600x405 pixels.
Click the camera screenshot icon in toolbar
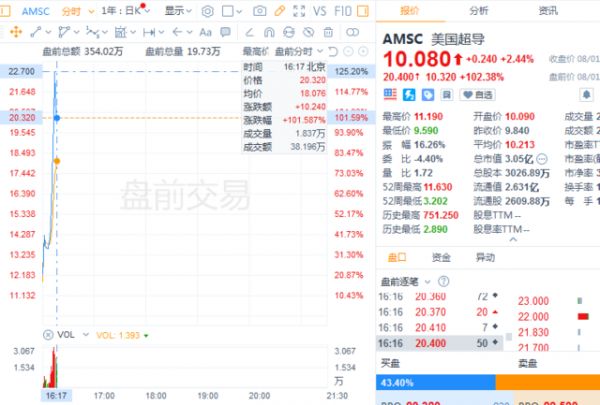260,10
